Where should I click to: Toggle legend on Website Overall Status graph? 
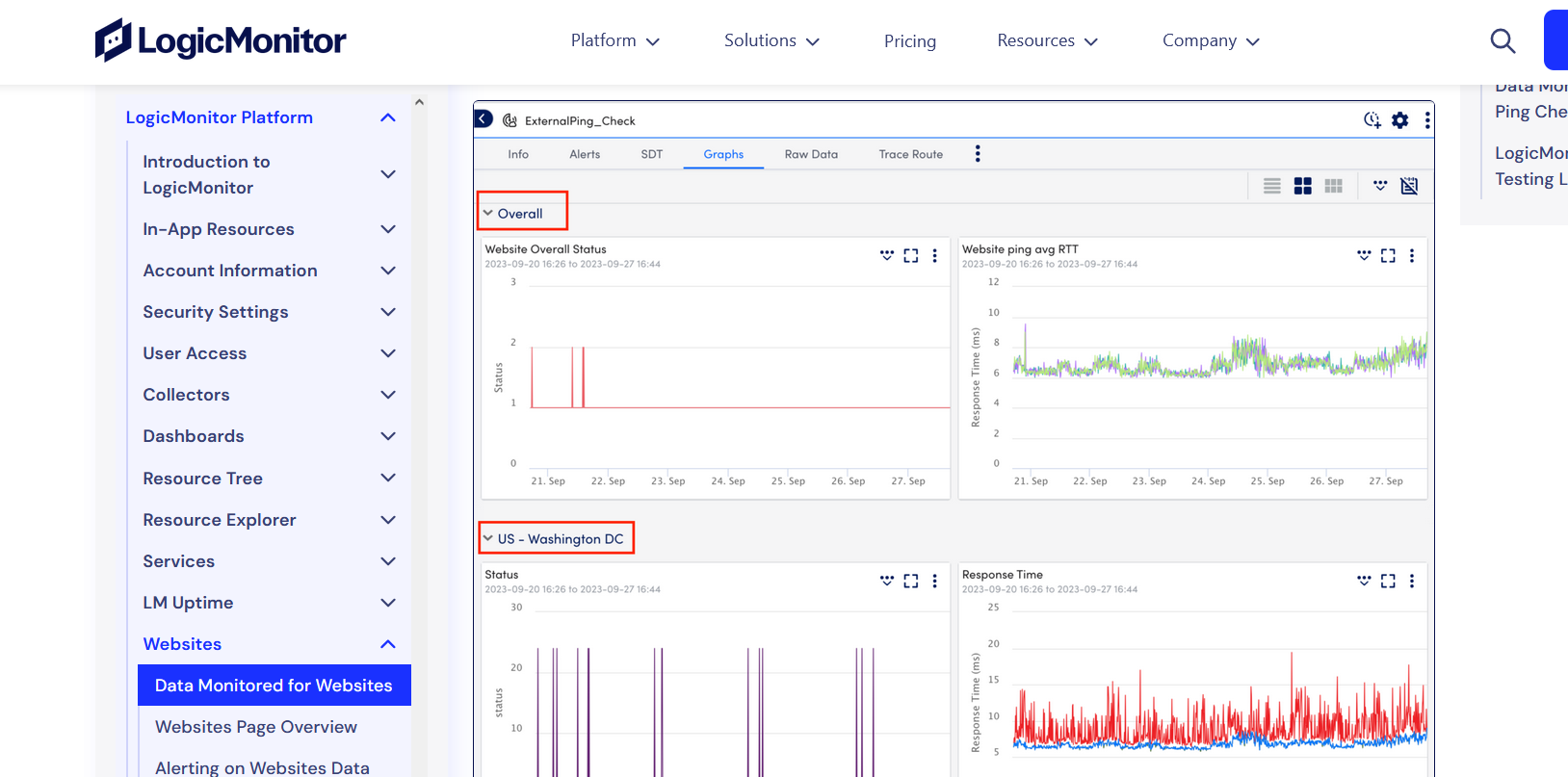click(887, 255)
